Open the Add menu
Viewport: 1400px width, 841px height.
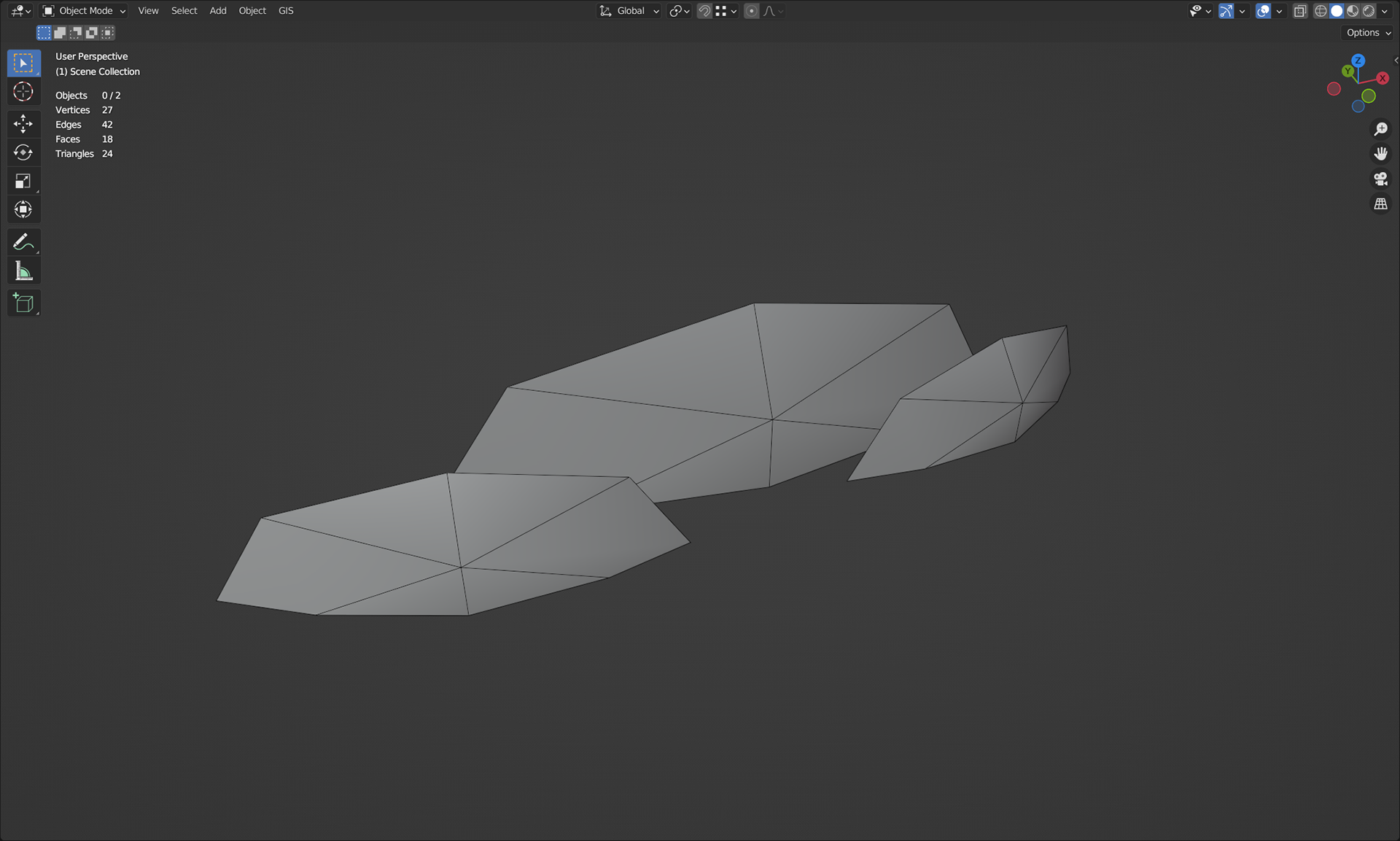coord(218,11)
